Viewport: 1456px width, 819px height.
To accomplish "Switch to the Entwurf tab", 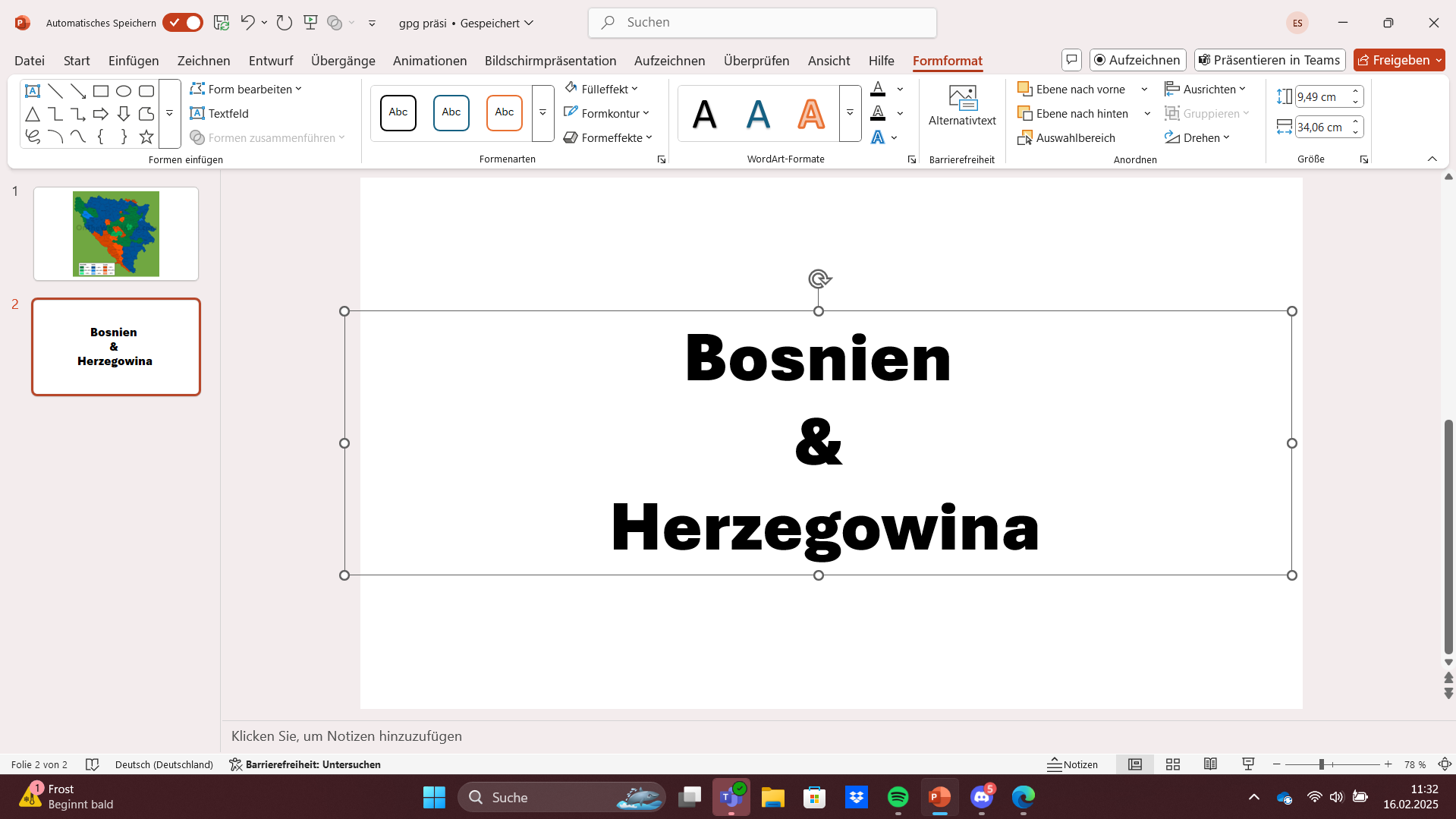I will pyautogui.click(x=271, y=60).
